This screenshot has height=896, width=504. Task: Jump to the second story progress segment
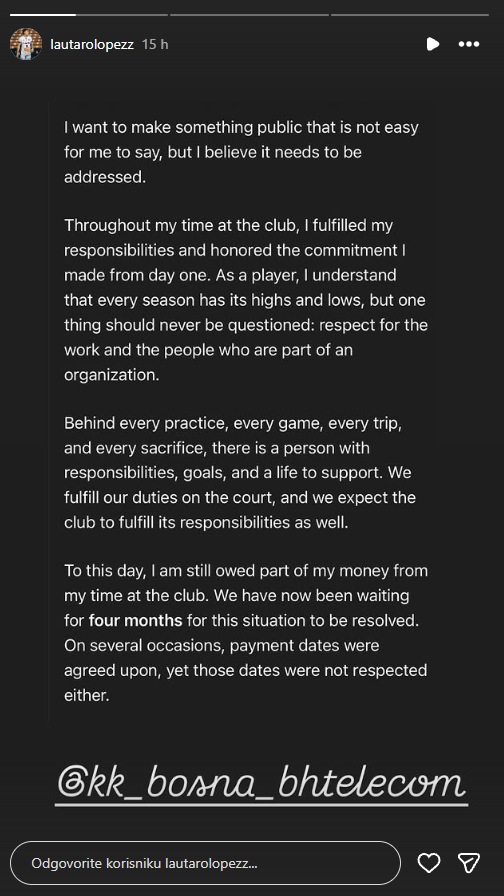tap(249, 15)
